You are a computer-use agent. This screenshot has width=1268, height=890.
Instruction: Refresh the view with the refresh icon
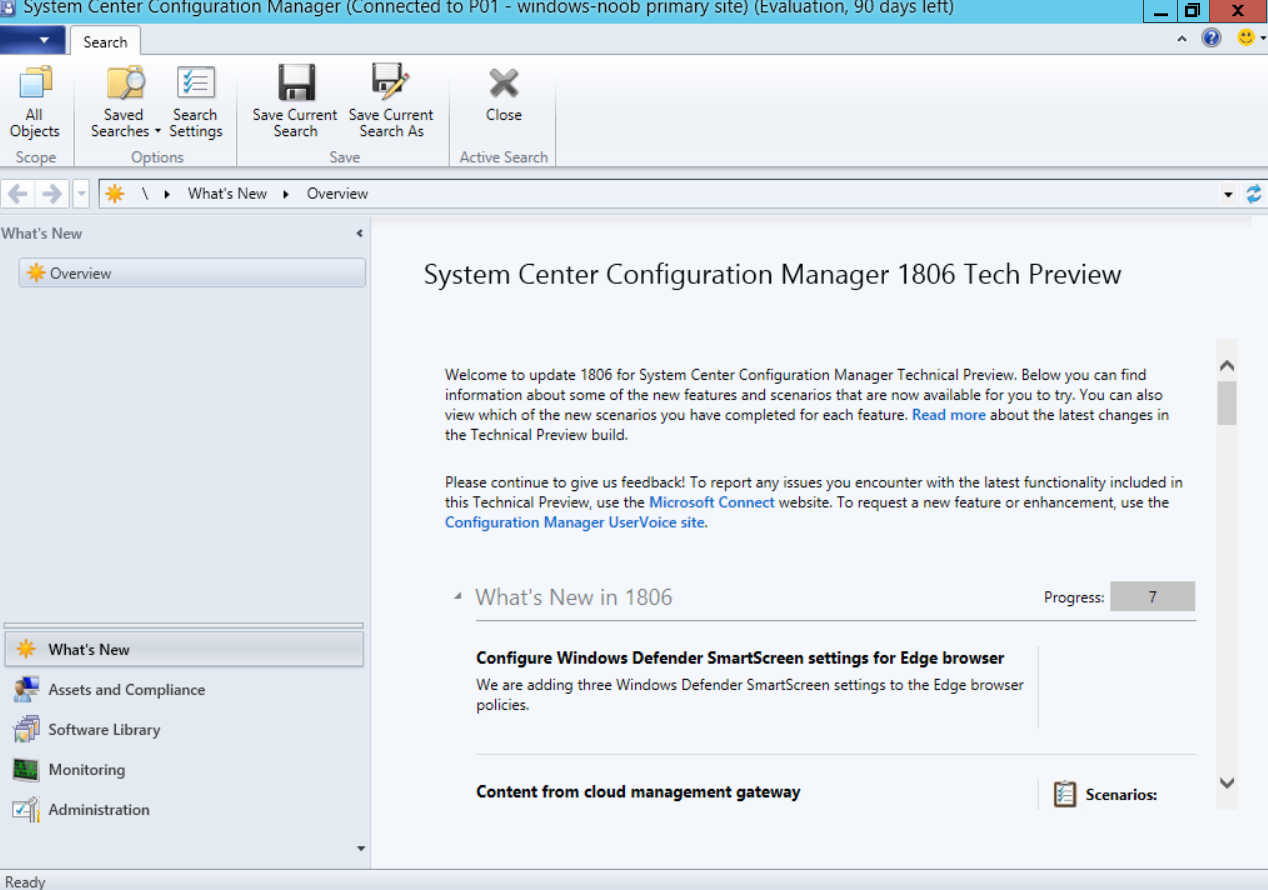click(1254, 194)
